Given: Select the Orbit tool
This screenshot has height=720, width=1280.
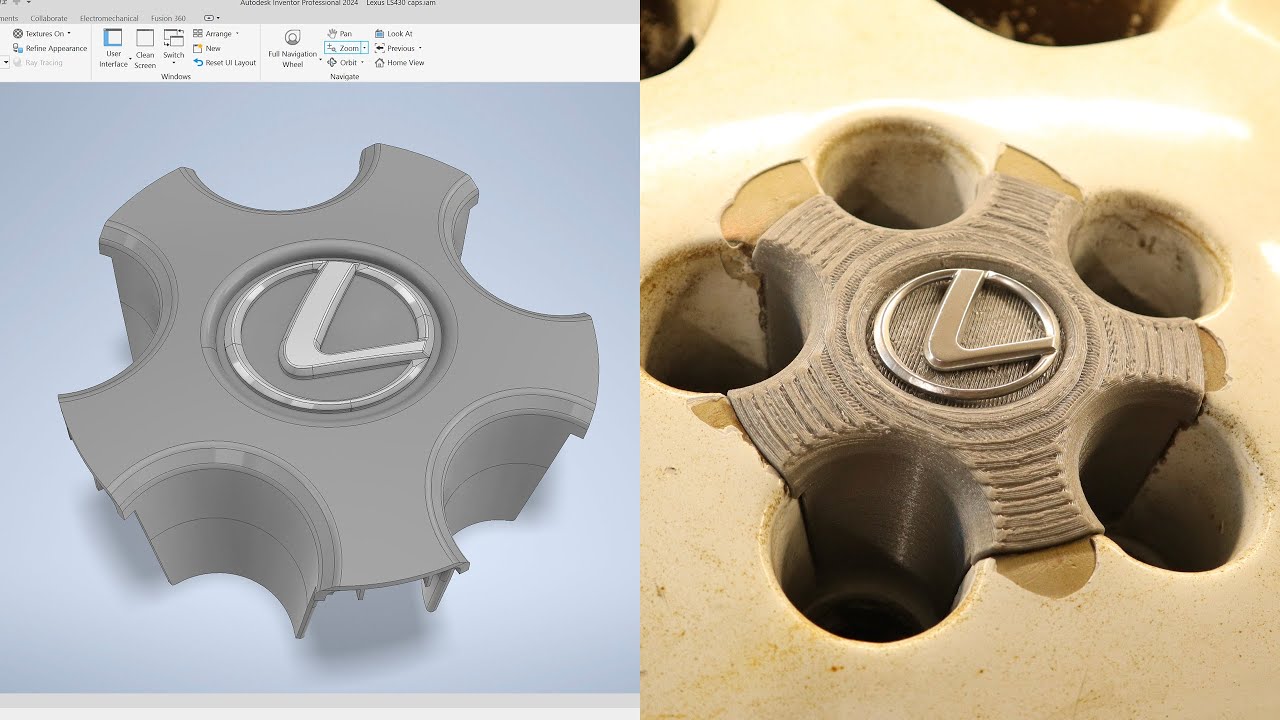Looking at the screenshot, I should [x=342, y=62].
